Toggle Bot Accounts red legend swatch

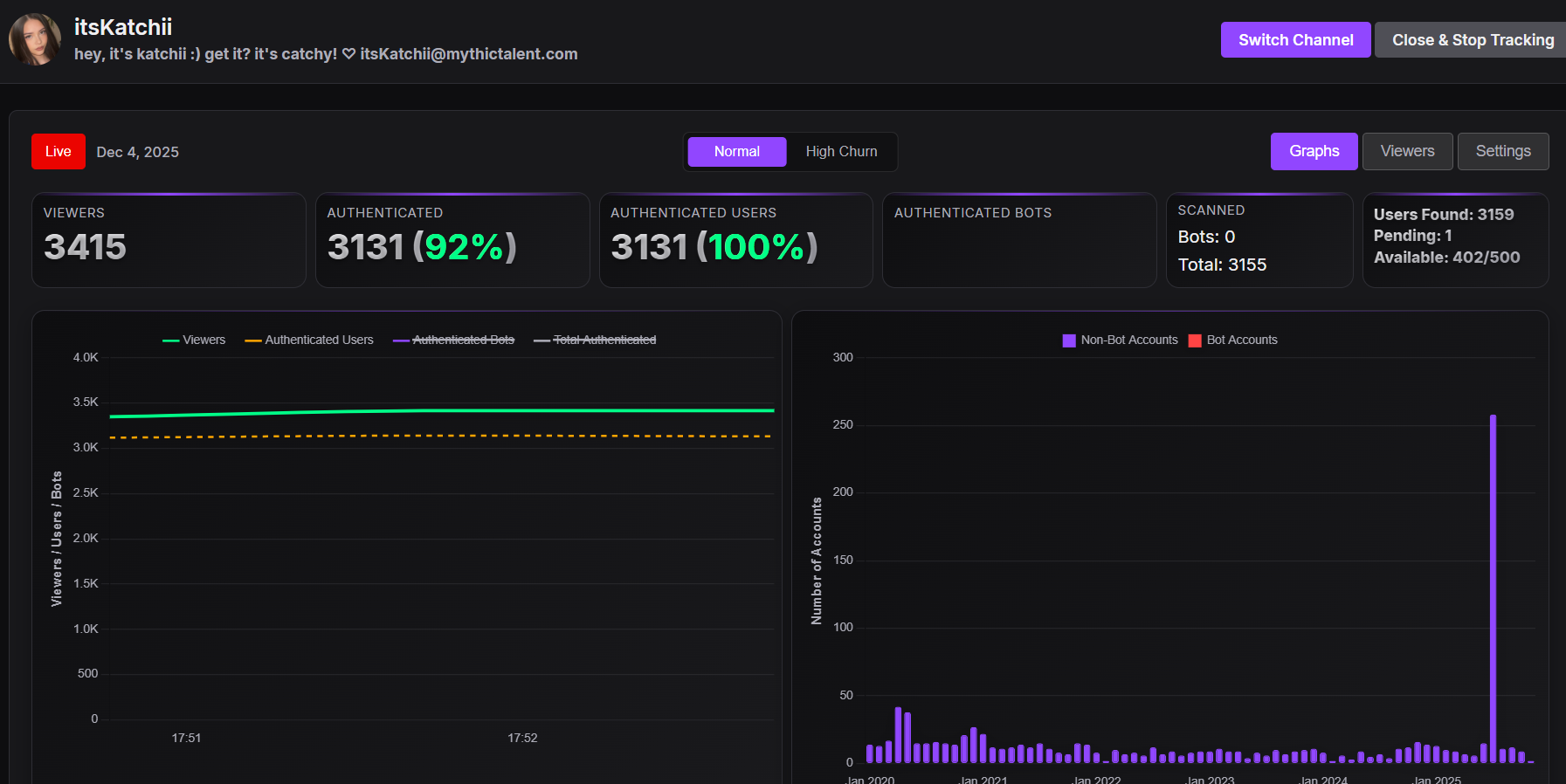[x=1195, y=340]
